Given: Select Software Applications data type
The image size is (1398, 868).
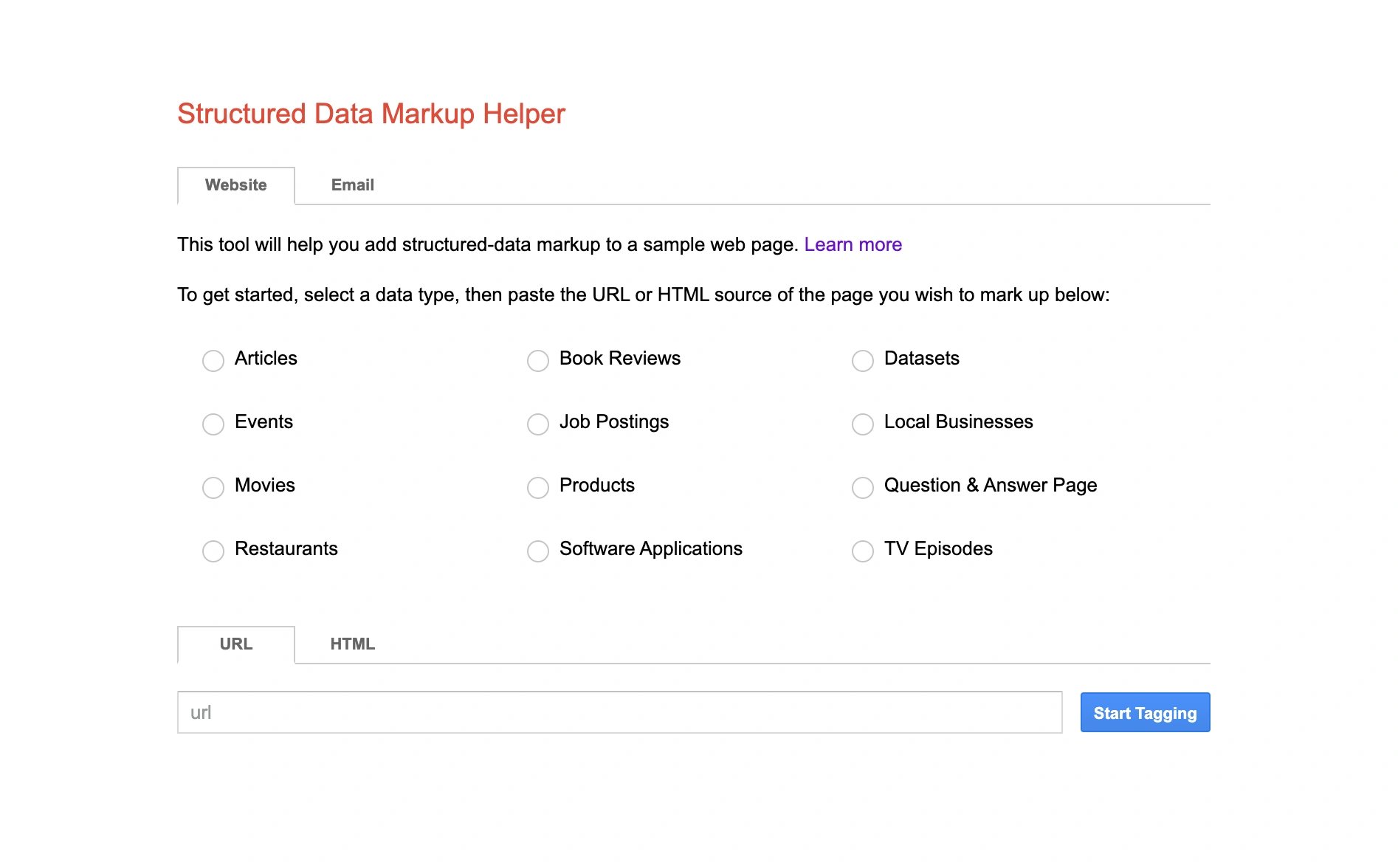Looking at the screenshot, I should 538,551.
